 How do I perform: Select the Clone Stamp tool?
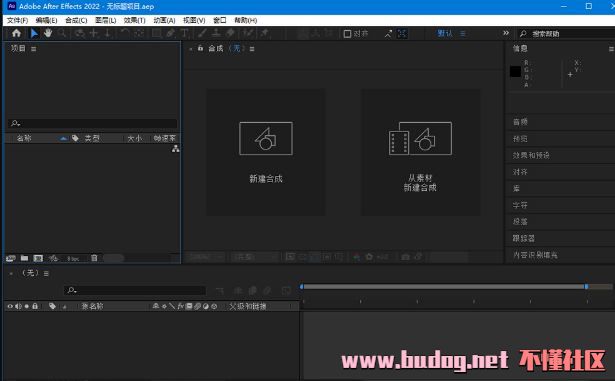pyautogui.click(x=216, y=33)
